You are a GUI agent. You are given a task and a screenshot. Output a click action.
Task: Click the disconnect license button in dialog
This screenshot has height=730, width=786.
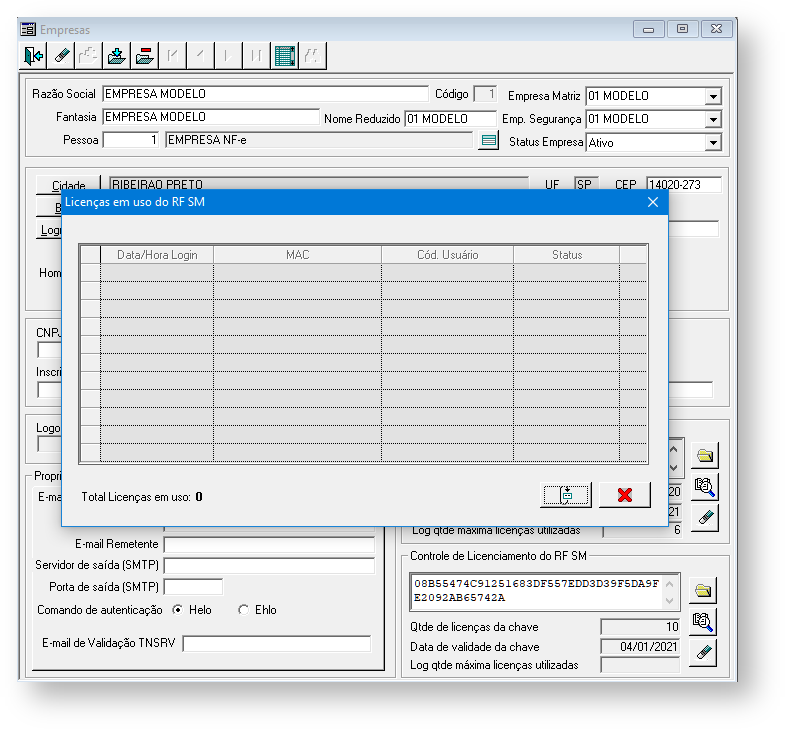click(566, 495)
